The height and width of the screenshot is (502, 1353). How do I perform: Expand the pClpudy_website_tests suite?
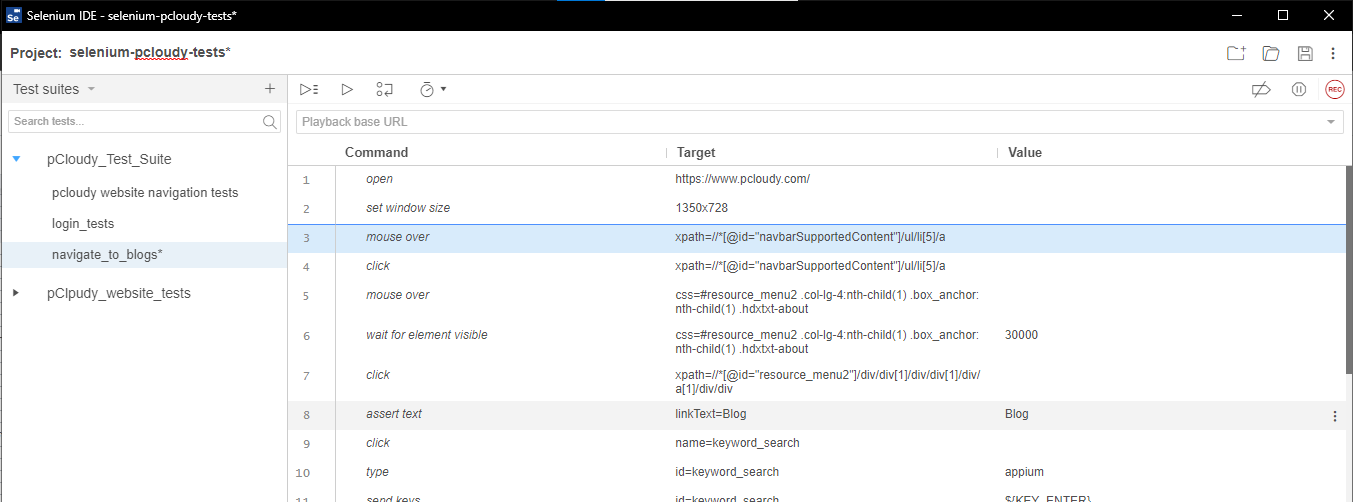click(16, 293)
